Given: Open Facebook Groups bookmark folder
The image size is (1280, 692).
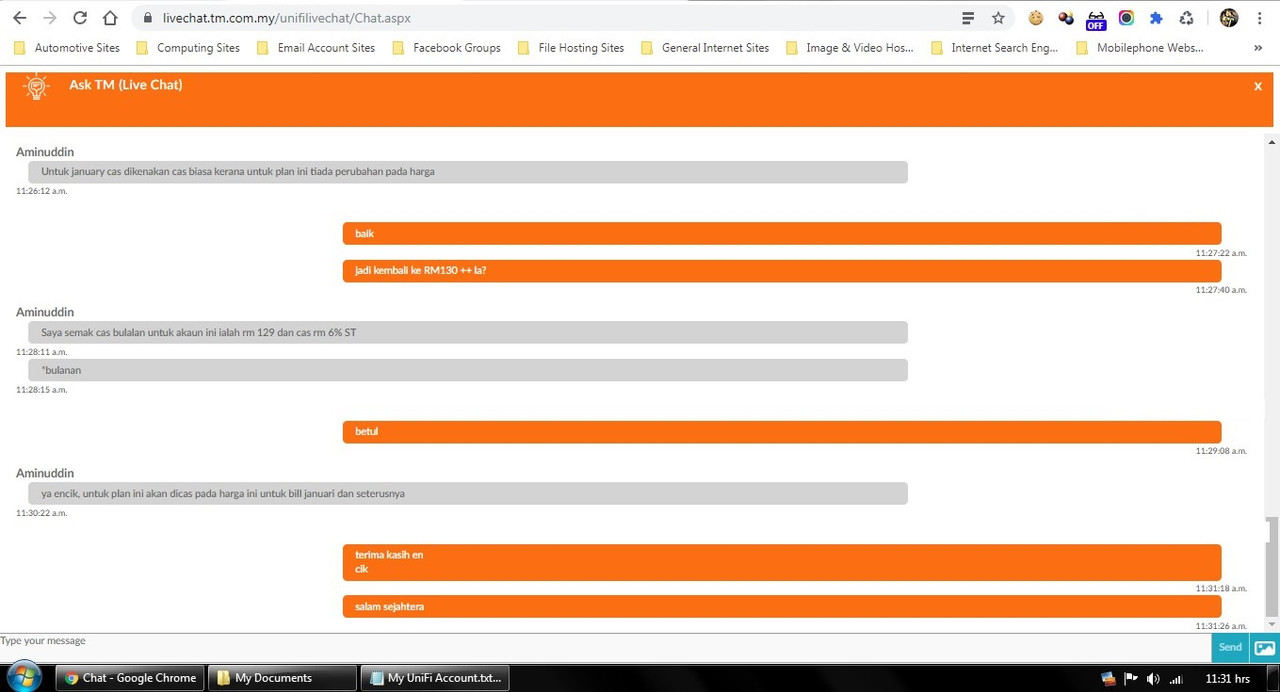Looking at the screenshot, I should pos(446,47).
